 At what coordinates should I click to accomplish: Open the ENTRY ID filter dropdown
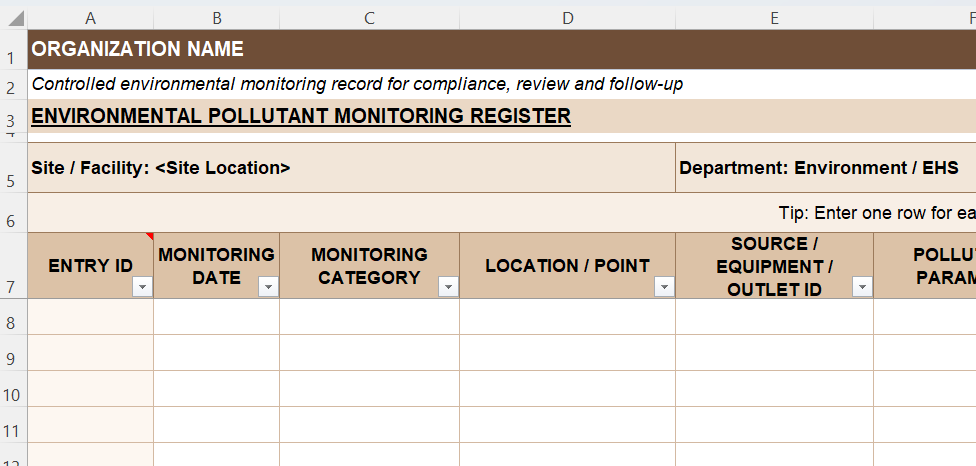142,287
